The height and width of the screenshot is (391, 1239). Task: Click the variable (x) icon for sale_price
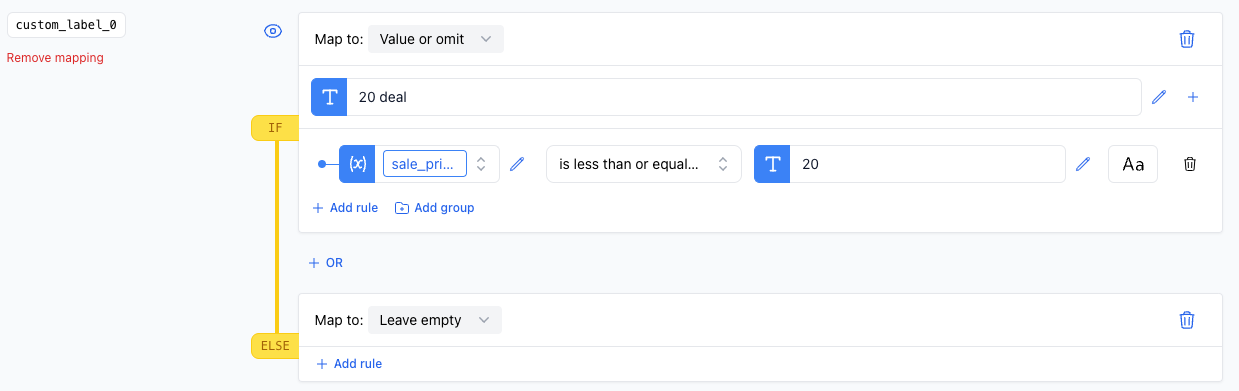pos(357,164)
